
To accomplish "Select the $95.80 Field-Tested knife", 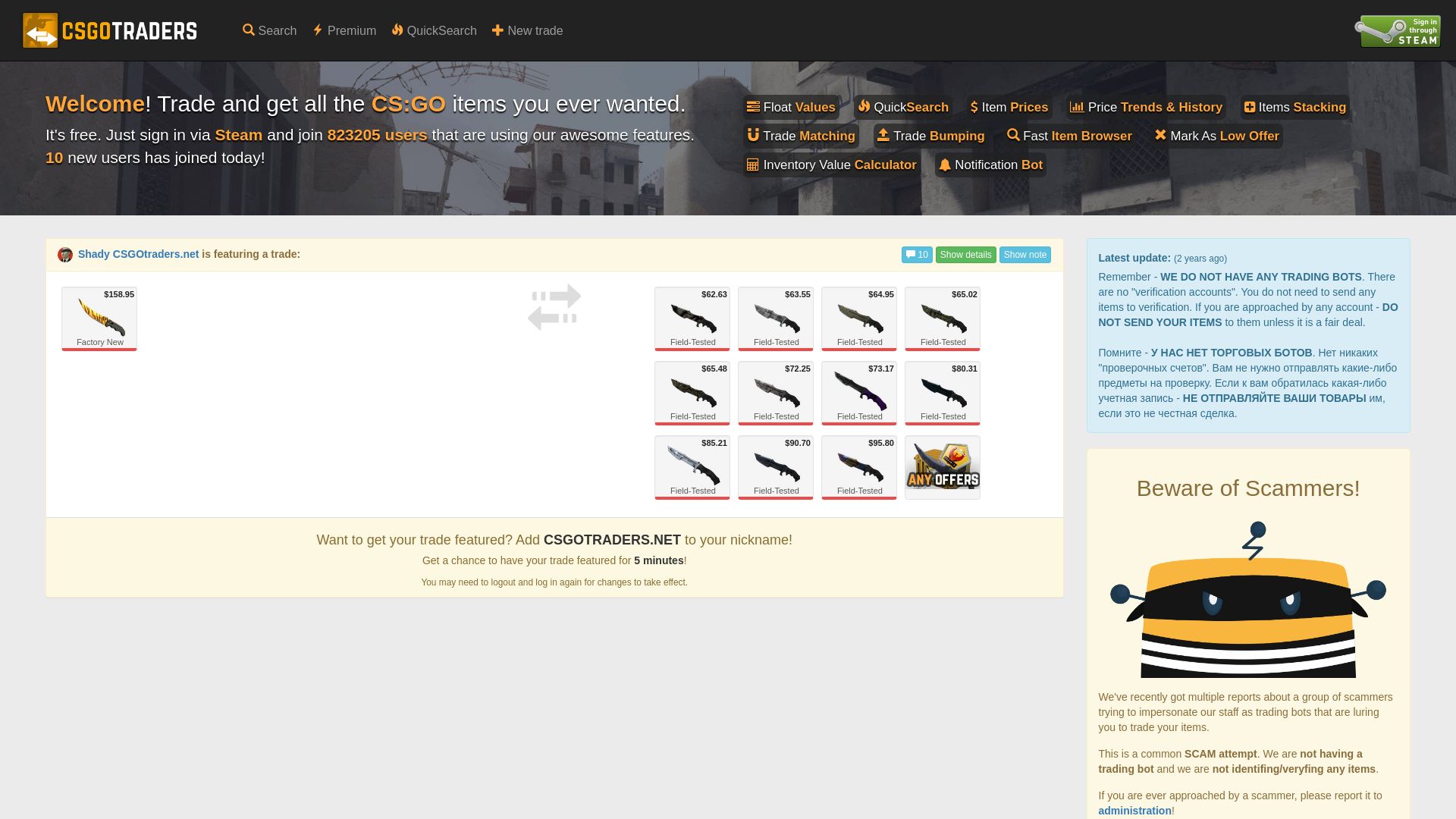I will pos(859,467).
